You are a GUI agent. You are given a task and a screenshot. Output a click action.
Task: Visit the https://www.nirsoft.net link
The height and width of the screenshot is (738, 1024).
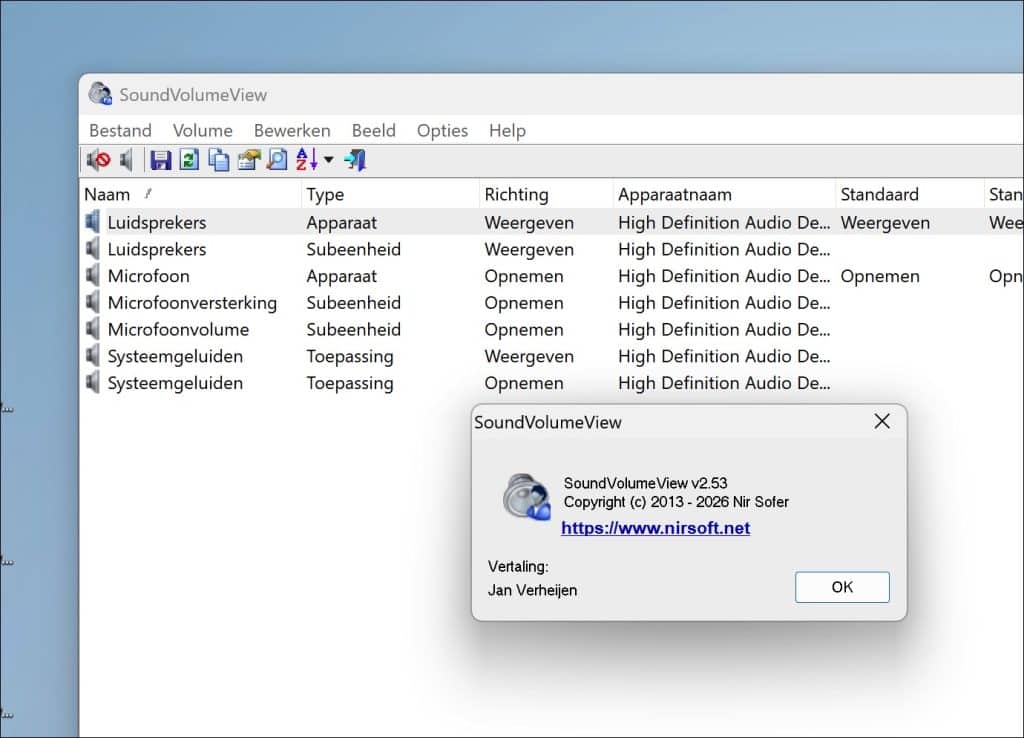point(656,528)
